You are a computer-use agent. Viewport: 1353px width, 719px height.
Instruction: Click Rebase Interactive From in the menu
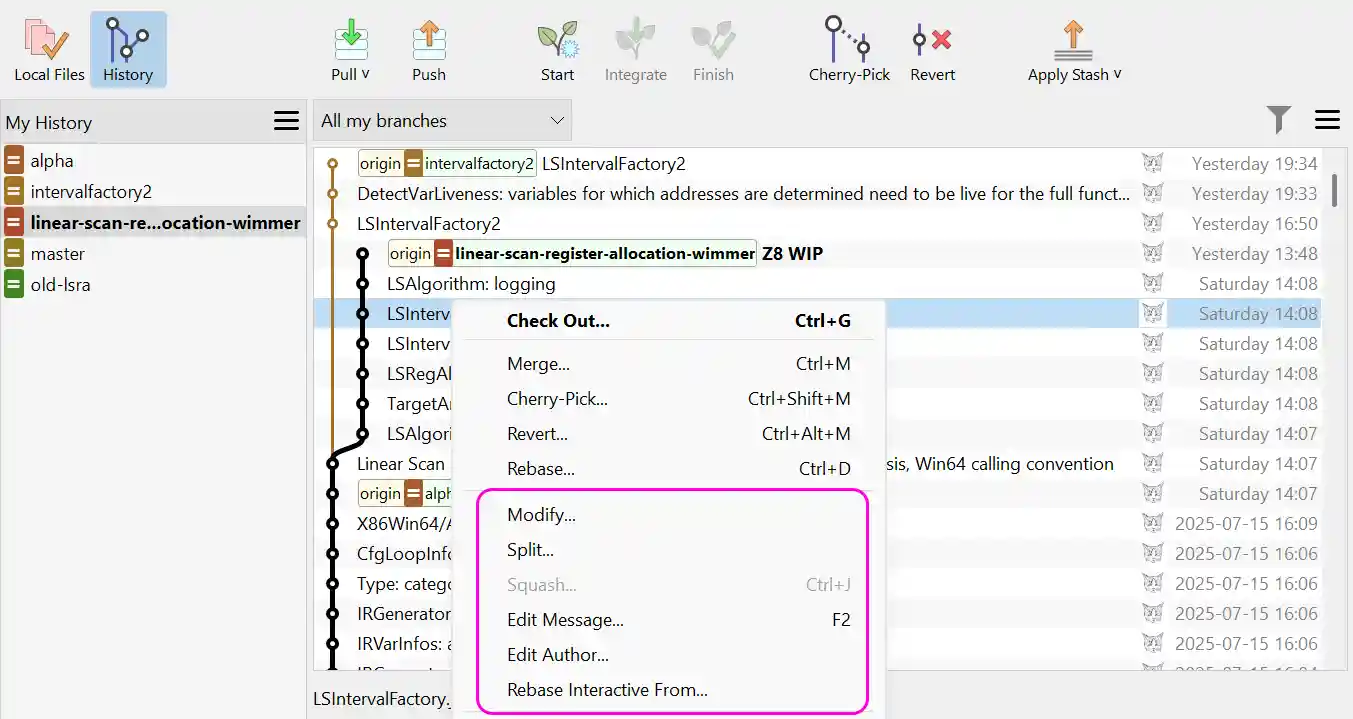(x=605, y=689)
